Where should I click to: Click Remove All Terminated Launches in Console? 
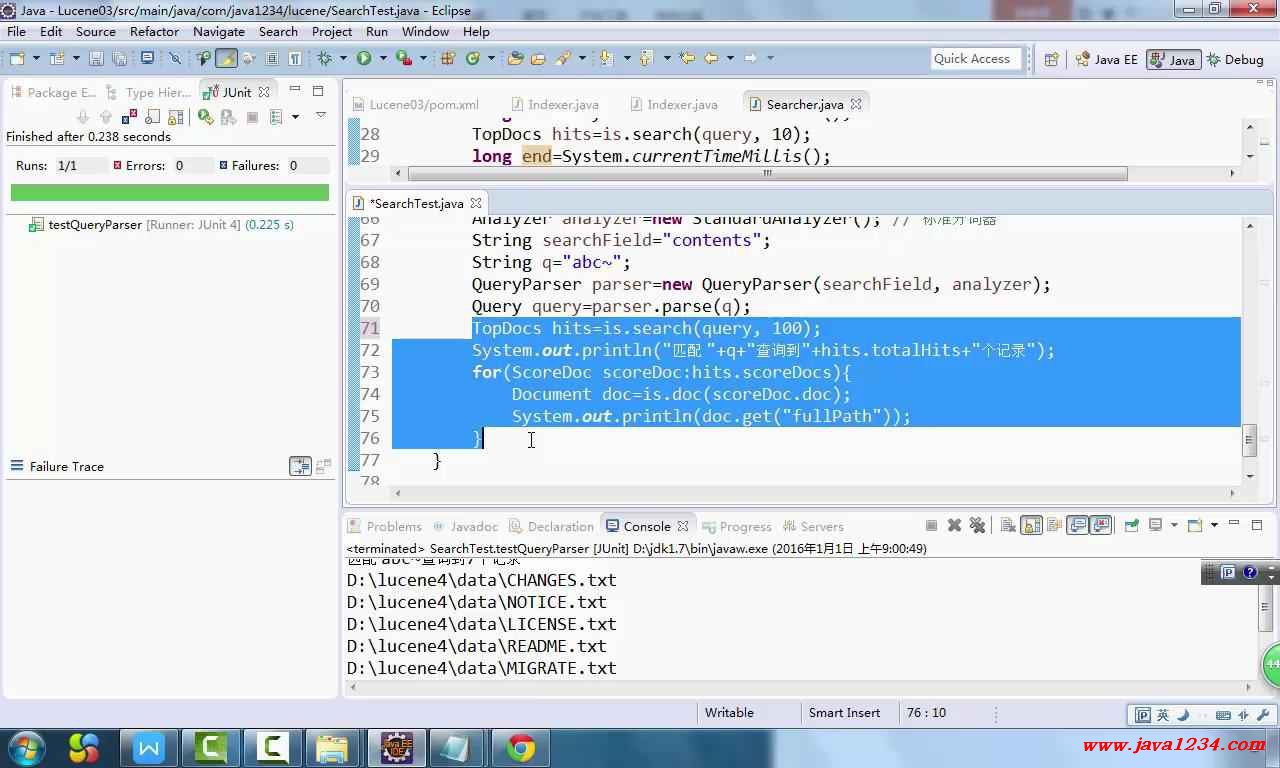point(977,525)
